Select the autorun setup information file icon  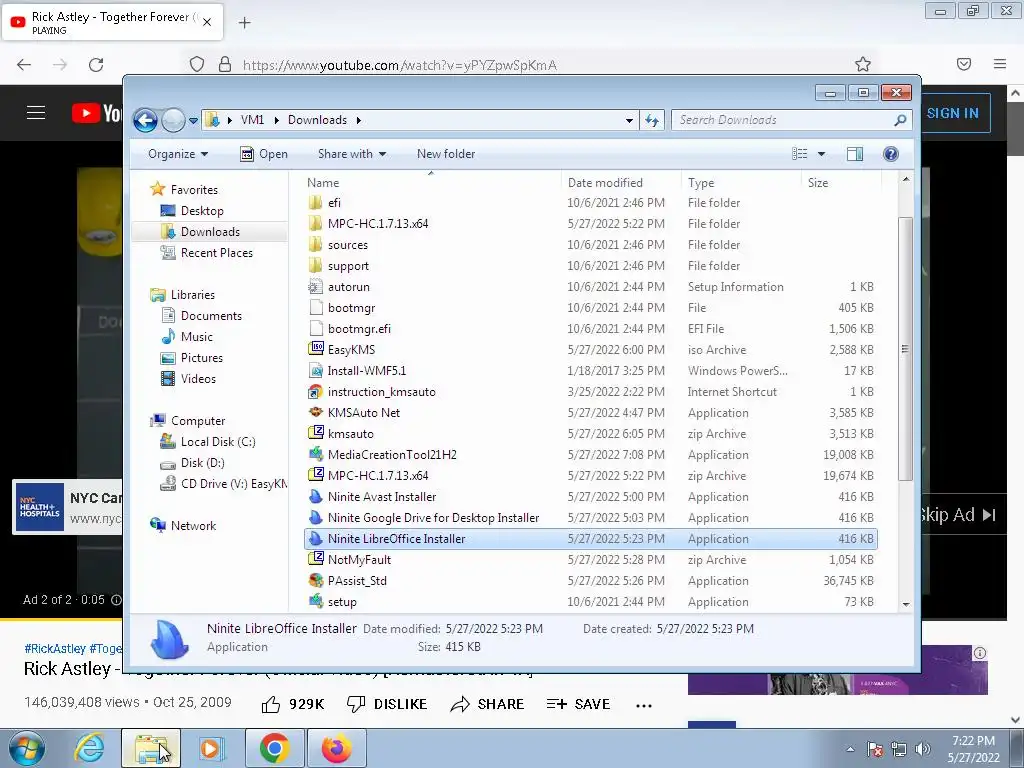click(315, 287)
